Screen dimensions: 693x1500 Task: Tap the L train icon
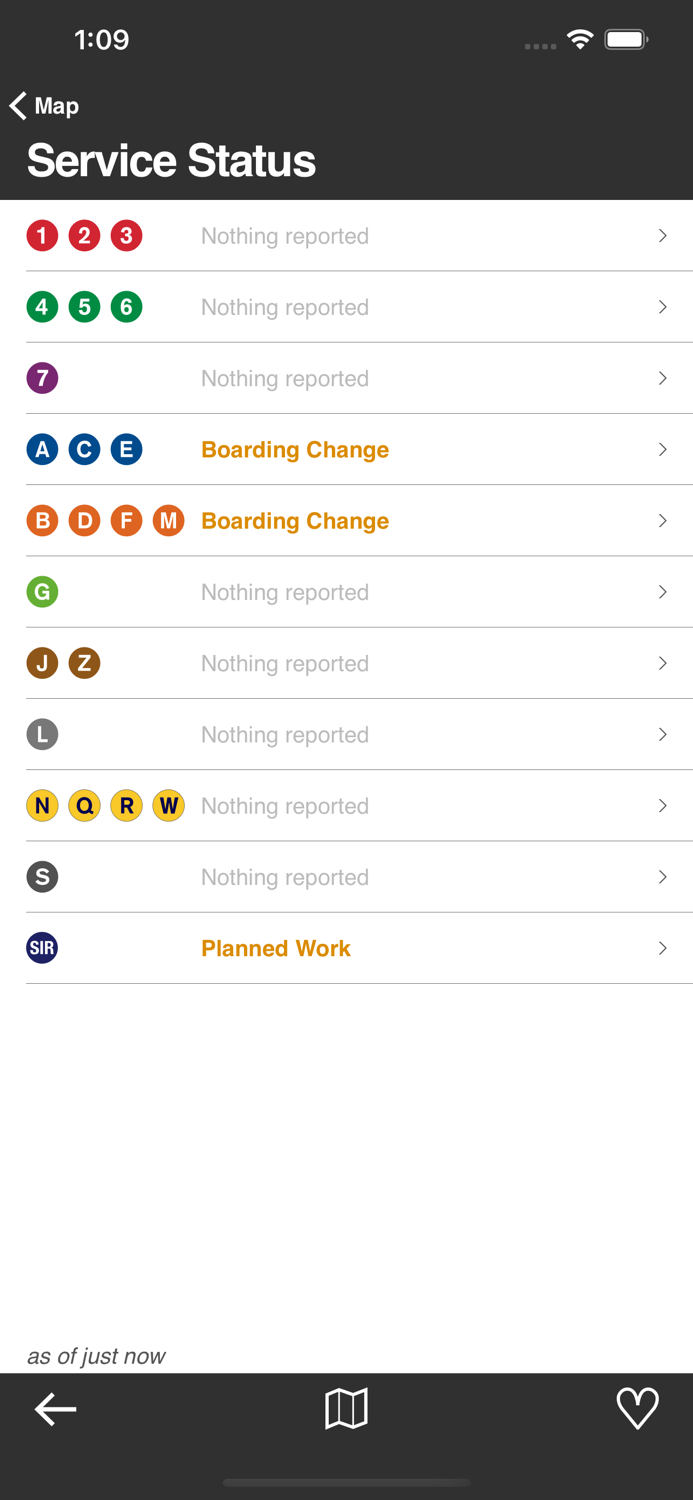pos(42,734)
